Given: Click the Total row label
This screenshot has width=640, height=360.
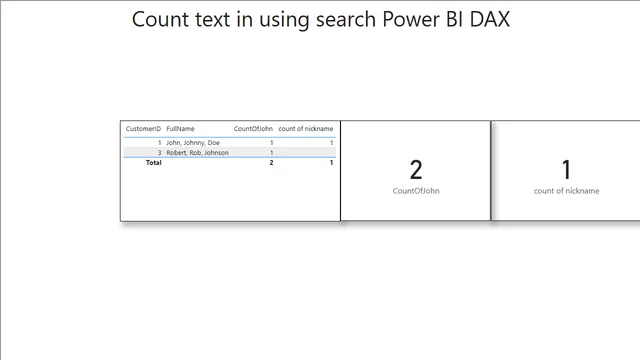Looking at the screenshot, I should click(153, 162).
